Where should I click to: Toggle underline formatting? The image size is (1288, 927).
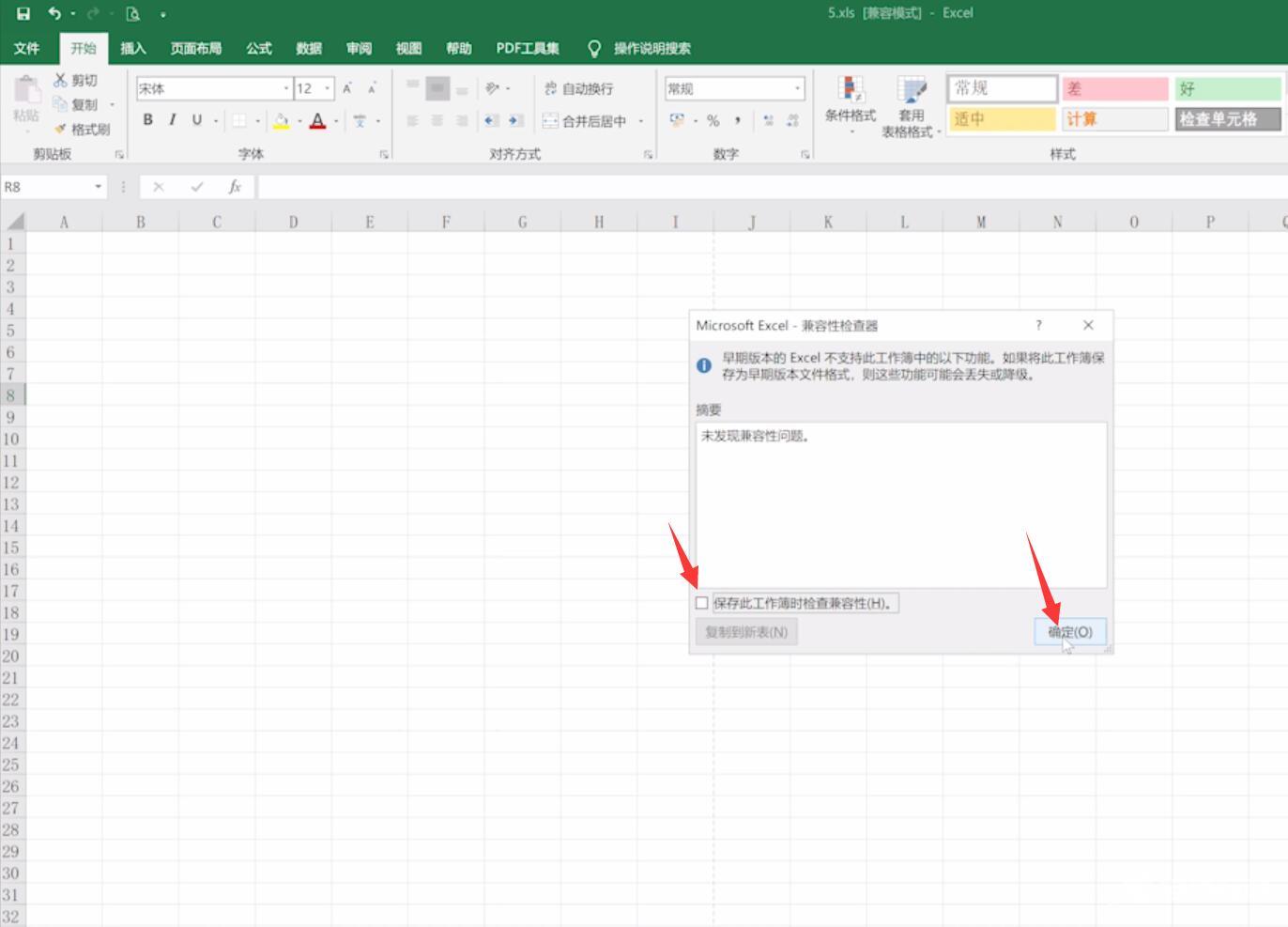tap(196, 120)
